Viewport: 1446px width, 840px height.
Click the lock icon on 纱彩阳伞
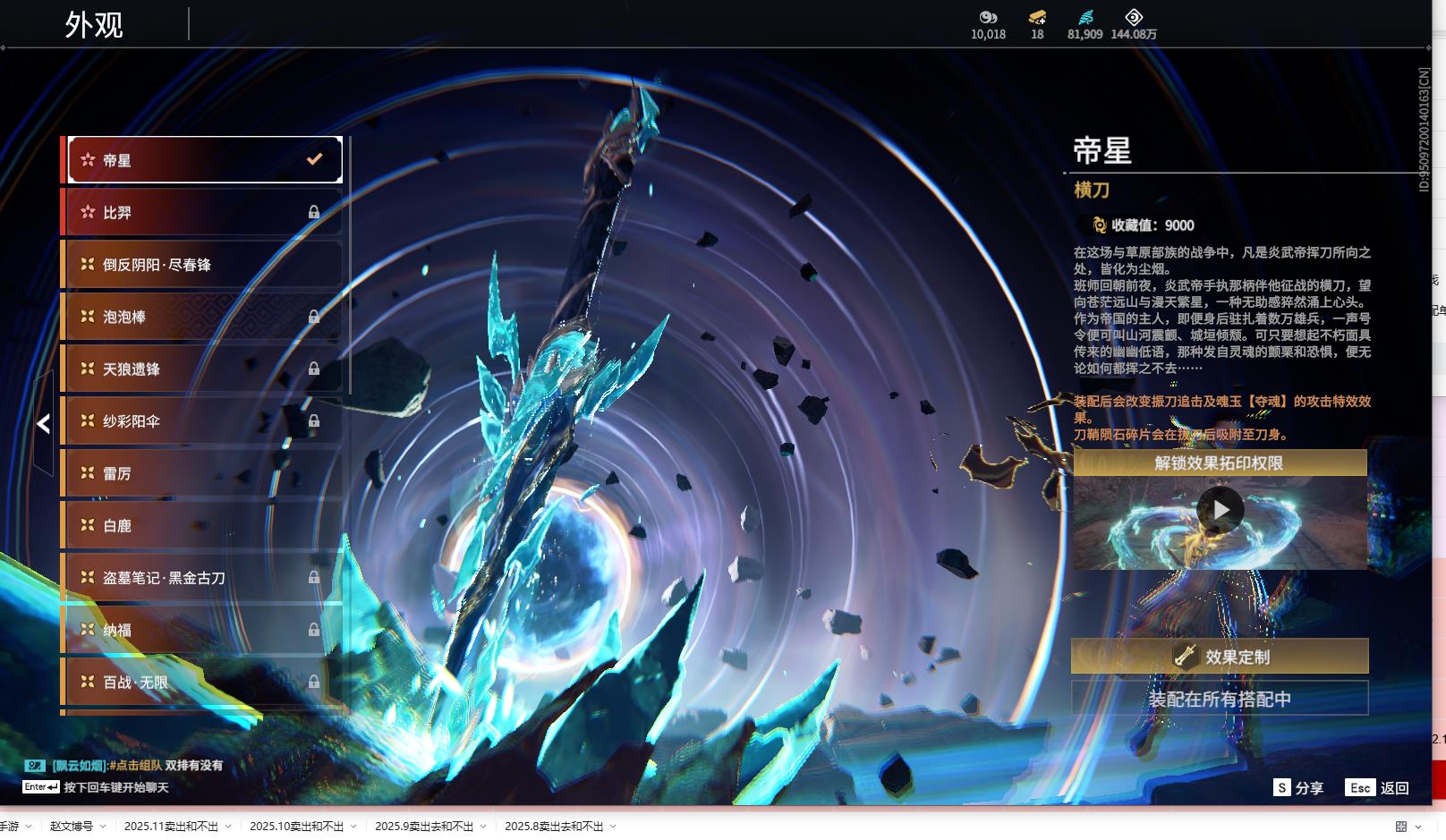(314, 420)
